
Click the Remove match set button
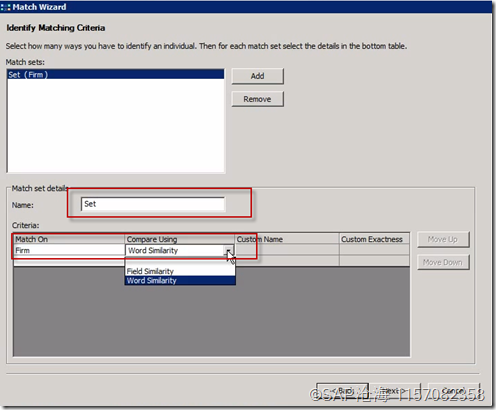[257, 99]
